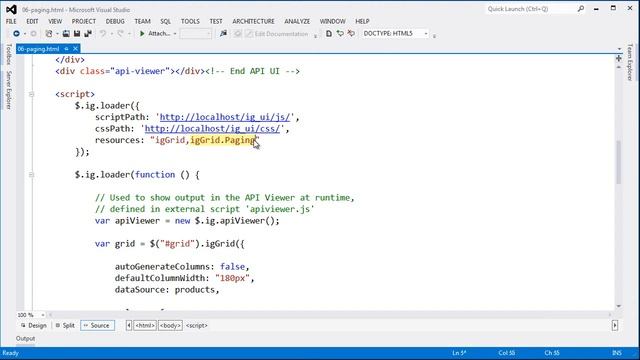
Task: Open the DEBUG menu
Action: point(115,21)
